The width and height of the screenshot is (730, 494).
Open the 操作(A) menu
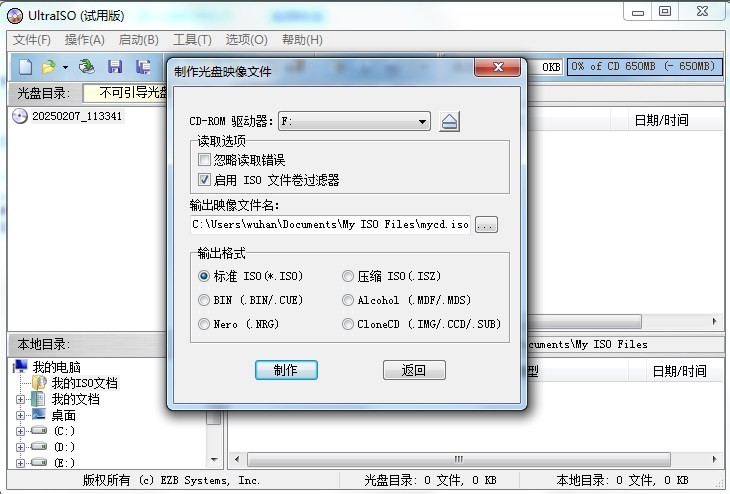coord(85,40)
